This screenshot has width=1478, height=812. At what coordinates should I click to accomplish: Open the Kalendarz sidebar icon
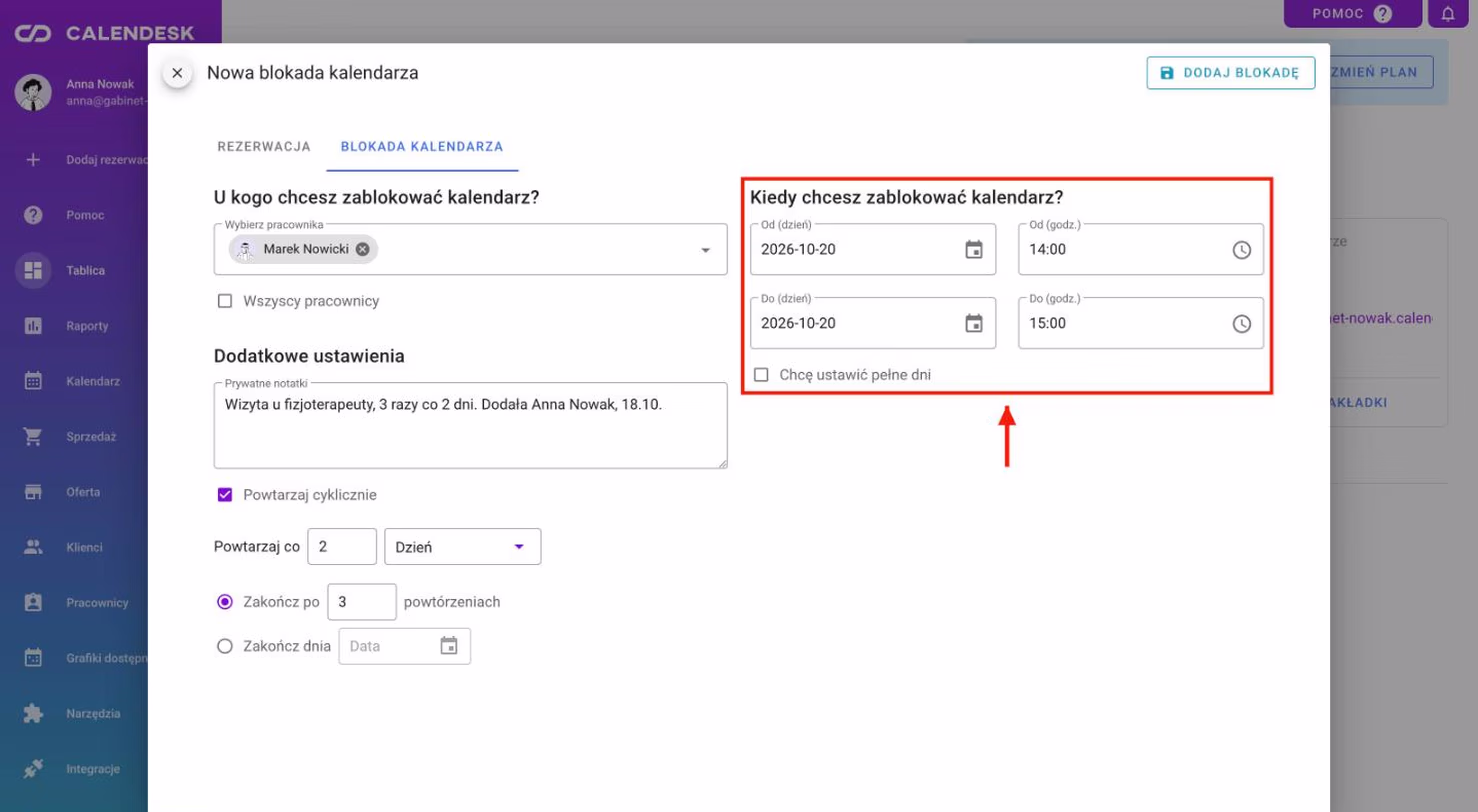[33, 381]
